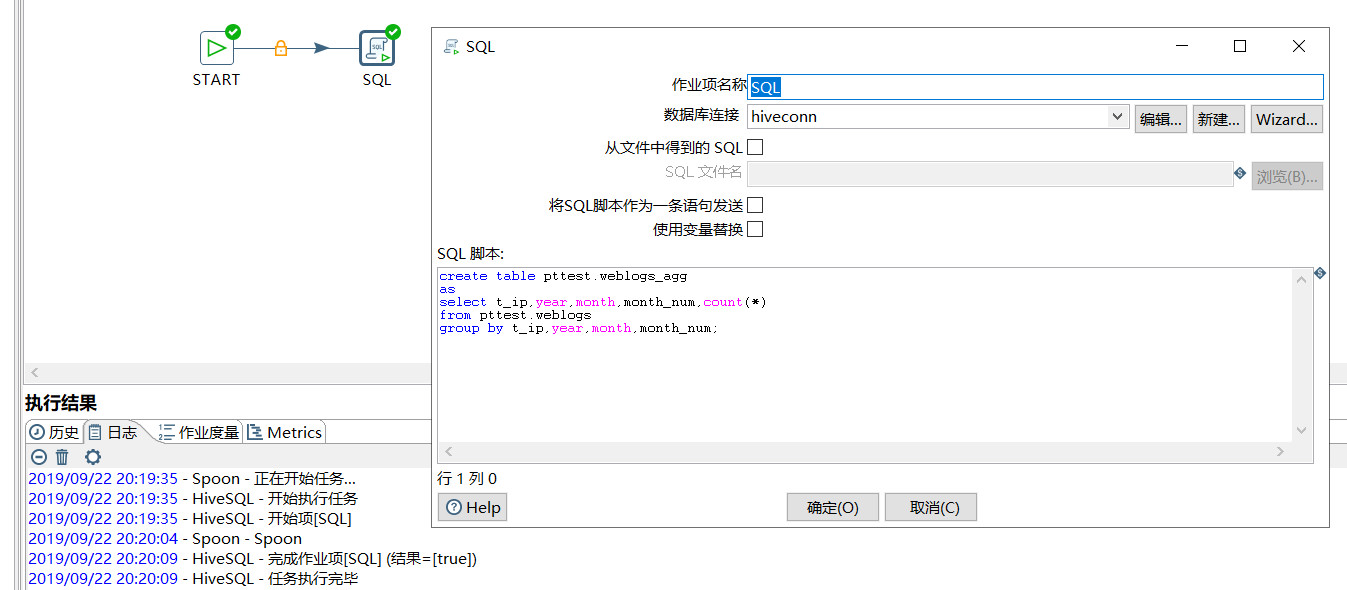Enable the 从文件中得到的 SQL checkbox

pos(756,147)
